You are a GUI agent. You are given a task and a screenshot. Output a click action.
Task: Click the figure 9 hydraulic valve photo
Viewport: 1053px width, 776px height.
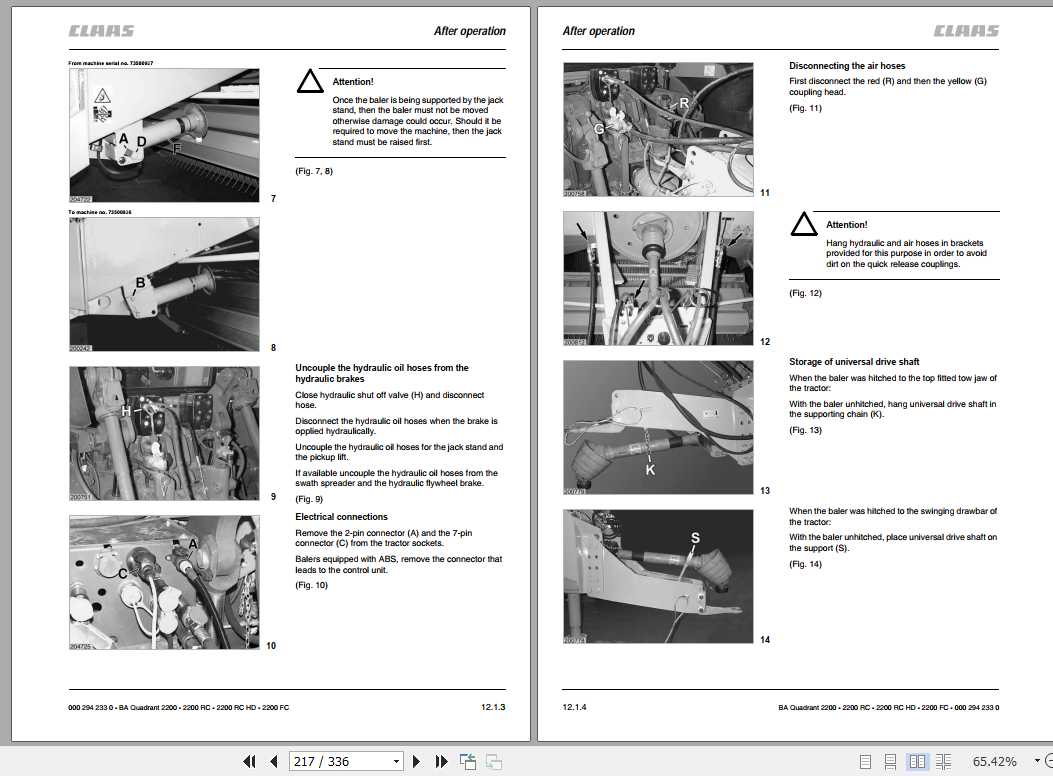click(x=165, y=433)
